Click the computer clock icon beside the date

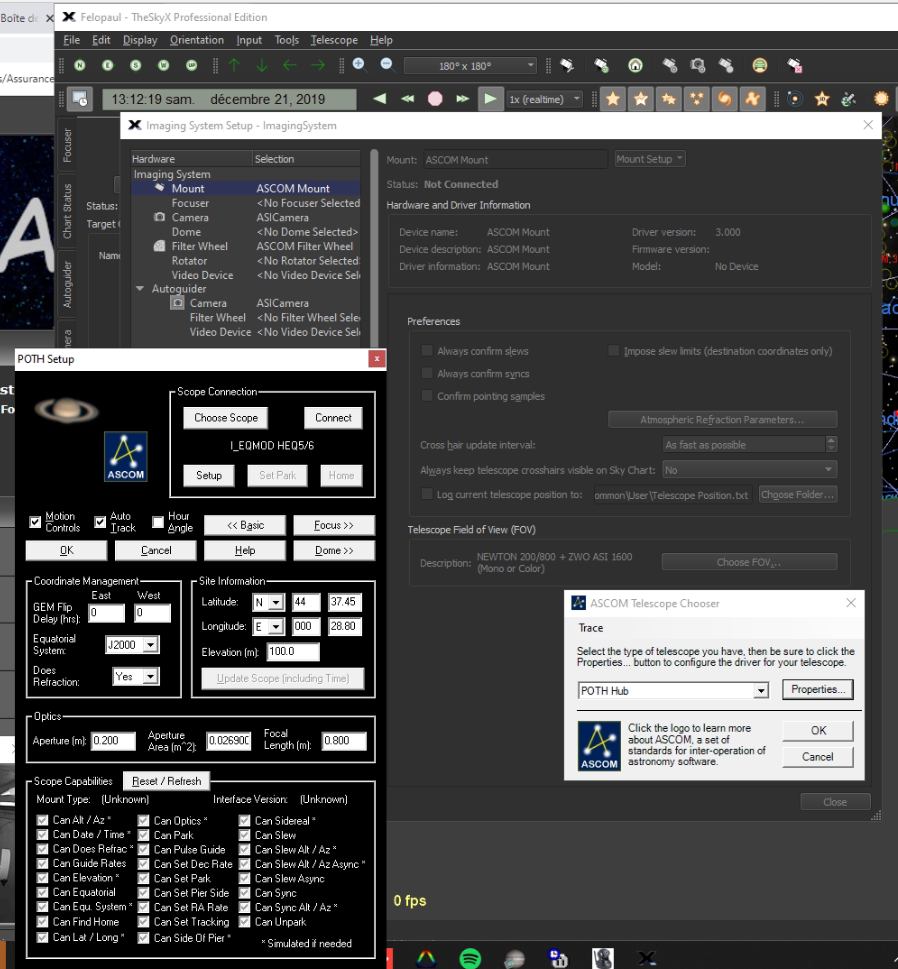(x=80, y=99)
